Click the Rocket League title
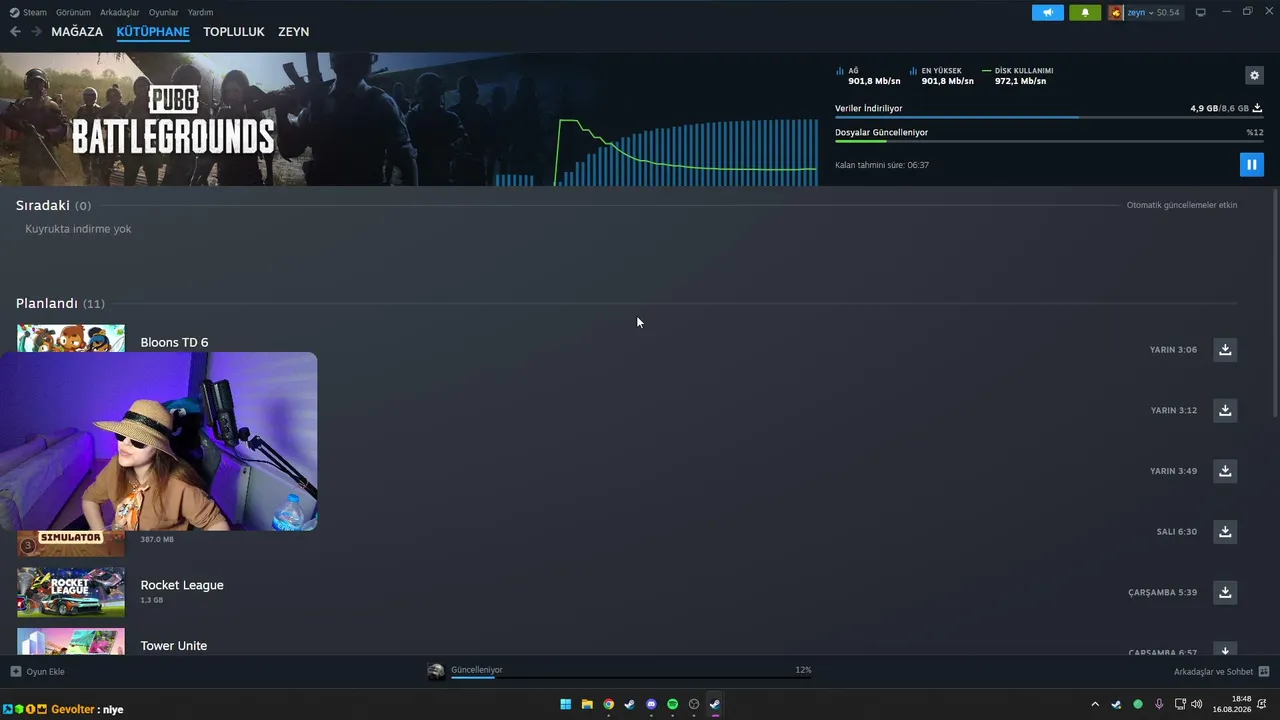Viewport: 1280px width, 720px height. 182,585
